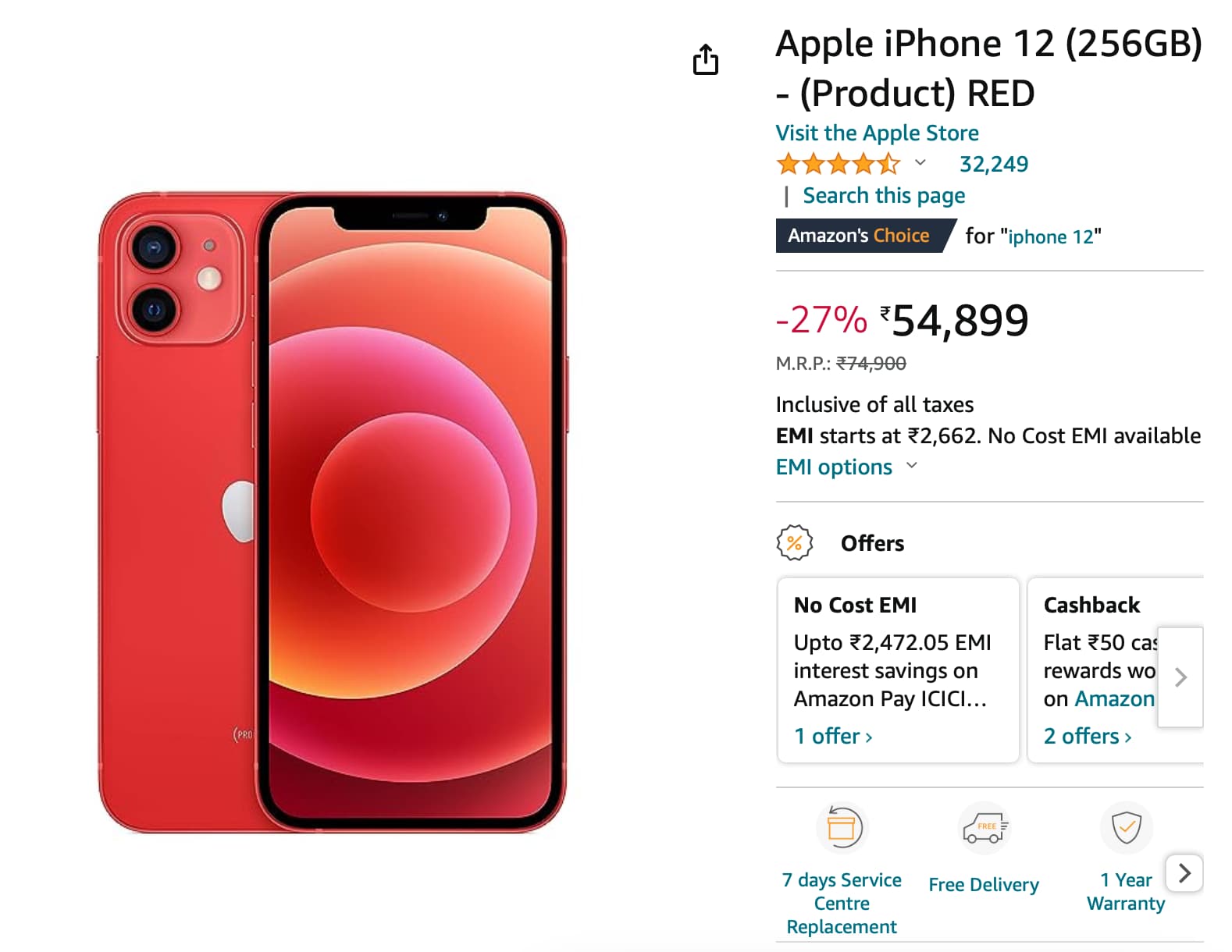The image size is (1232, 952).
Task: Click the Free Delivery truck icon
Action: [x=984, y=827]
